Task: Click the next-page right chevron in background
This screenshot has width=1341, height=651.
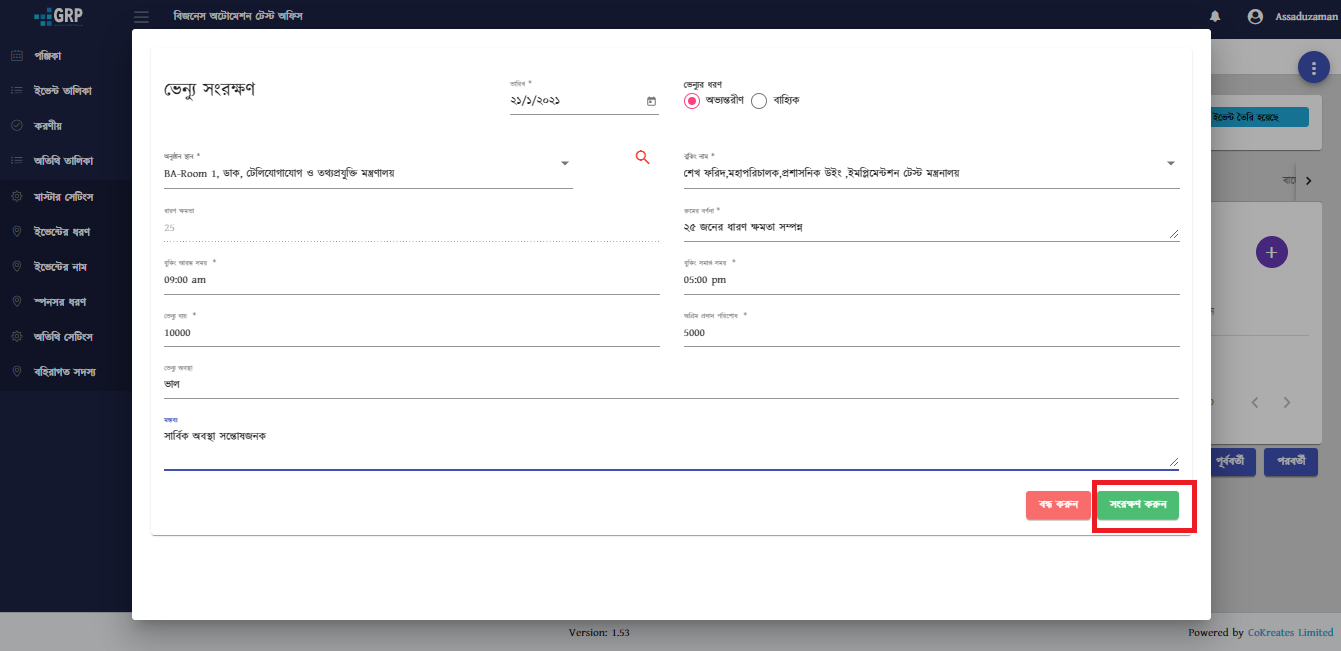Action: pos(1287,402)
